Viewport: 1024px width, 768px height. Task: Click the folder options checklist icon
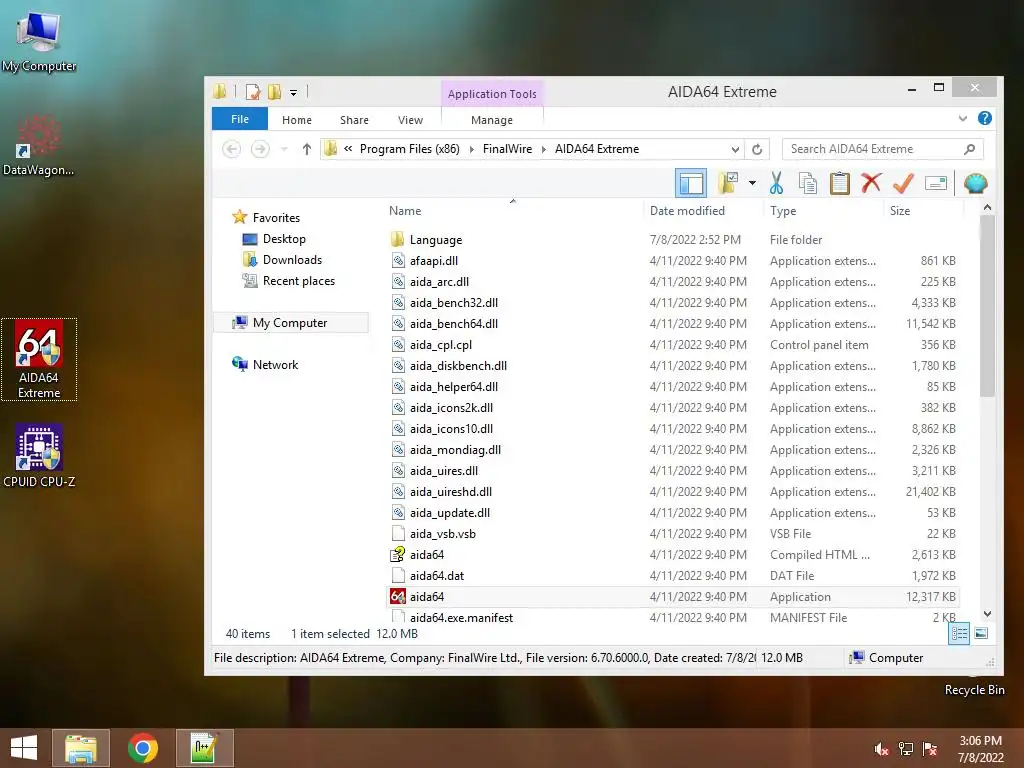click(728, 184)
